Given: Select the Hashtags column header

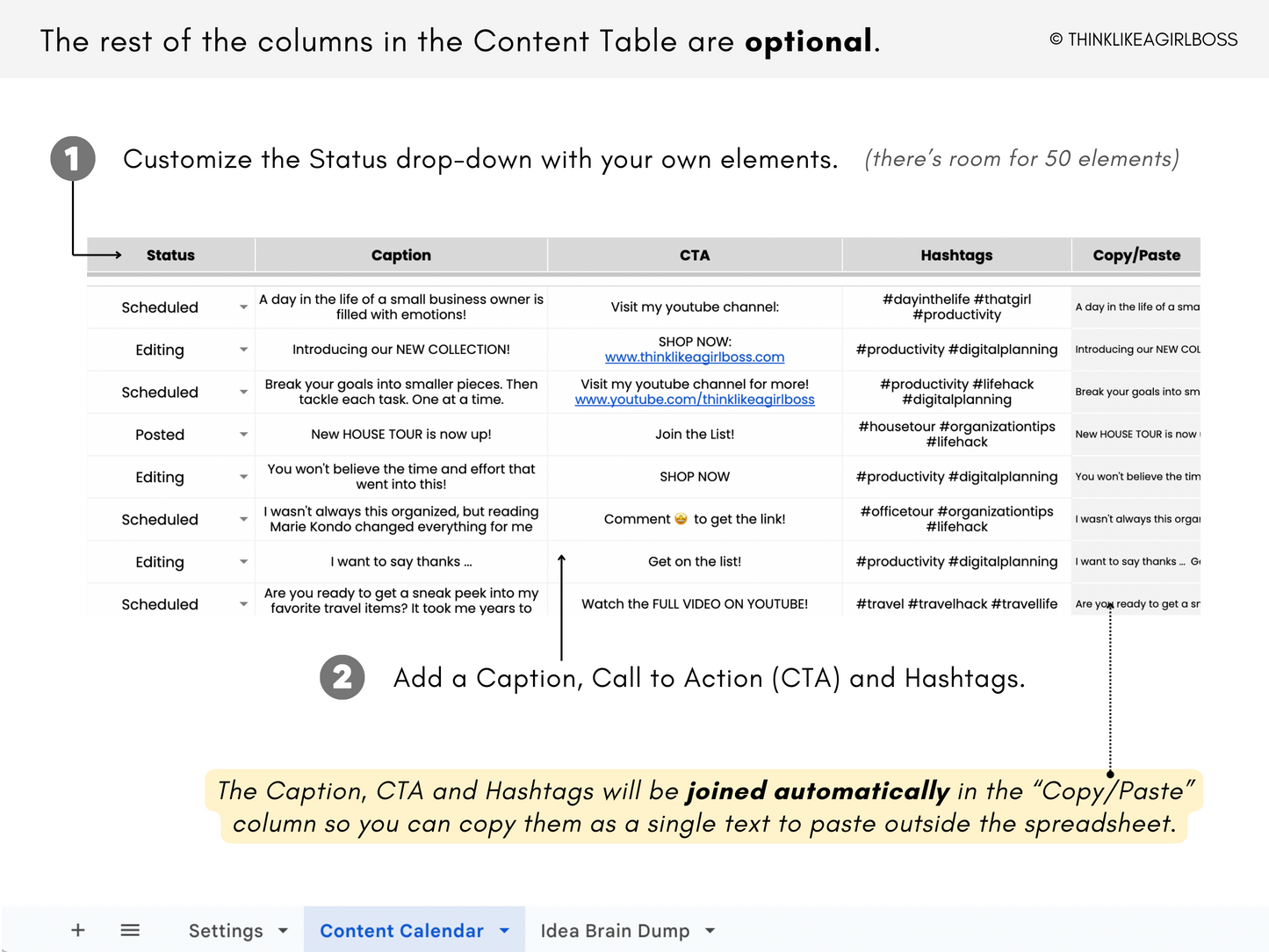Looking at the screenshot, I should tap(956, 255).
